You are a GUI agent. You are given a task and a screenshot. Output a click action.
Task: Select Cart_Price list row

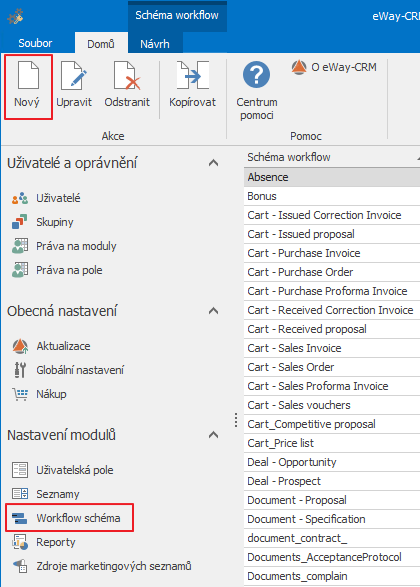332,443
